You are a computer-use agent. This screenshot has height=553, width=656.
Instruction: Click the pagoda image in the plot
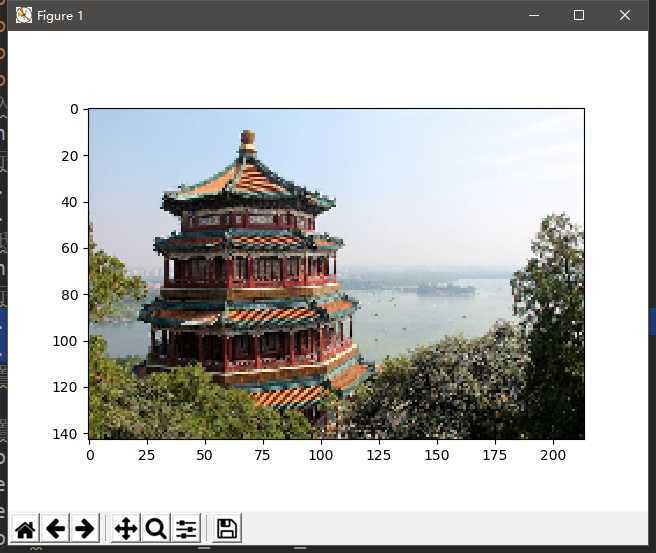coord(336,274)
